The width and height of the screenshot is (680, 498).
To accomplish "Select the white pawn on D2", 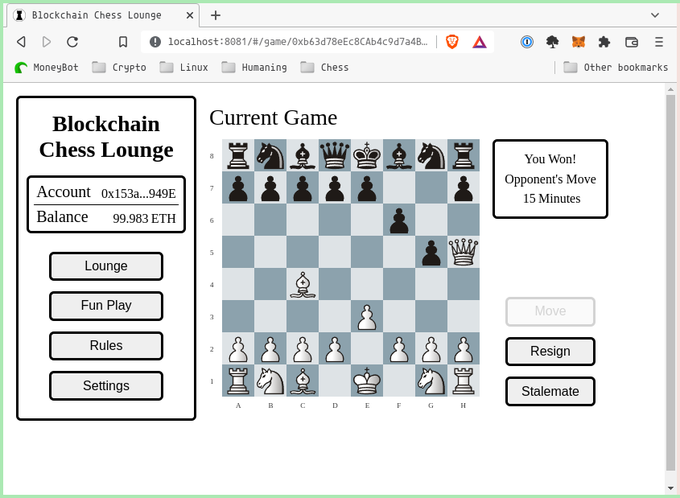I will click(x=335, y=349).
